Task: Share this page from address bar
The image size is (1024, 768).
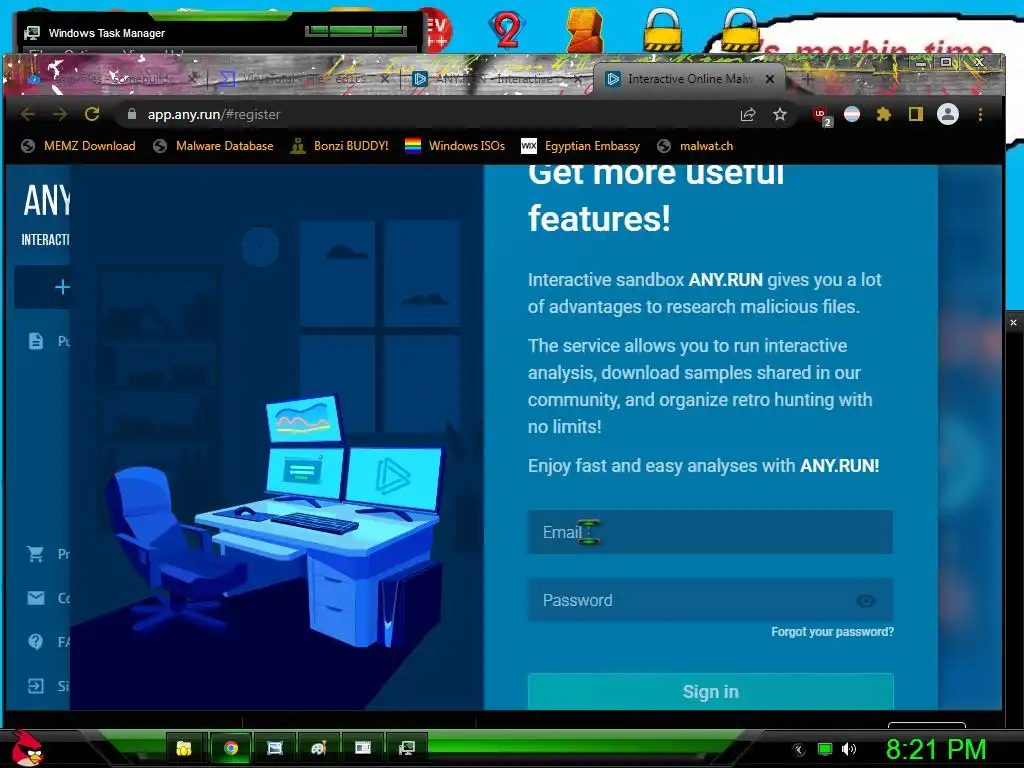Action: (x=748, y=115)
